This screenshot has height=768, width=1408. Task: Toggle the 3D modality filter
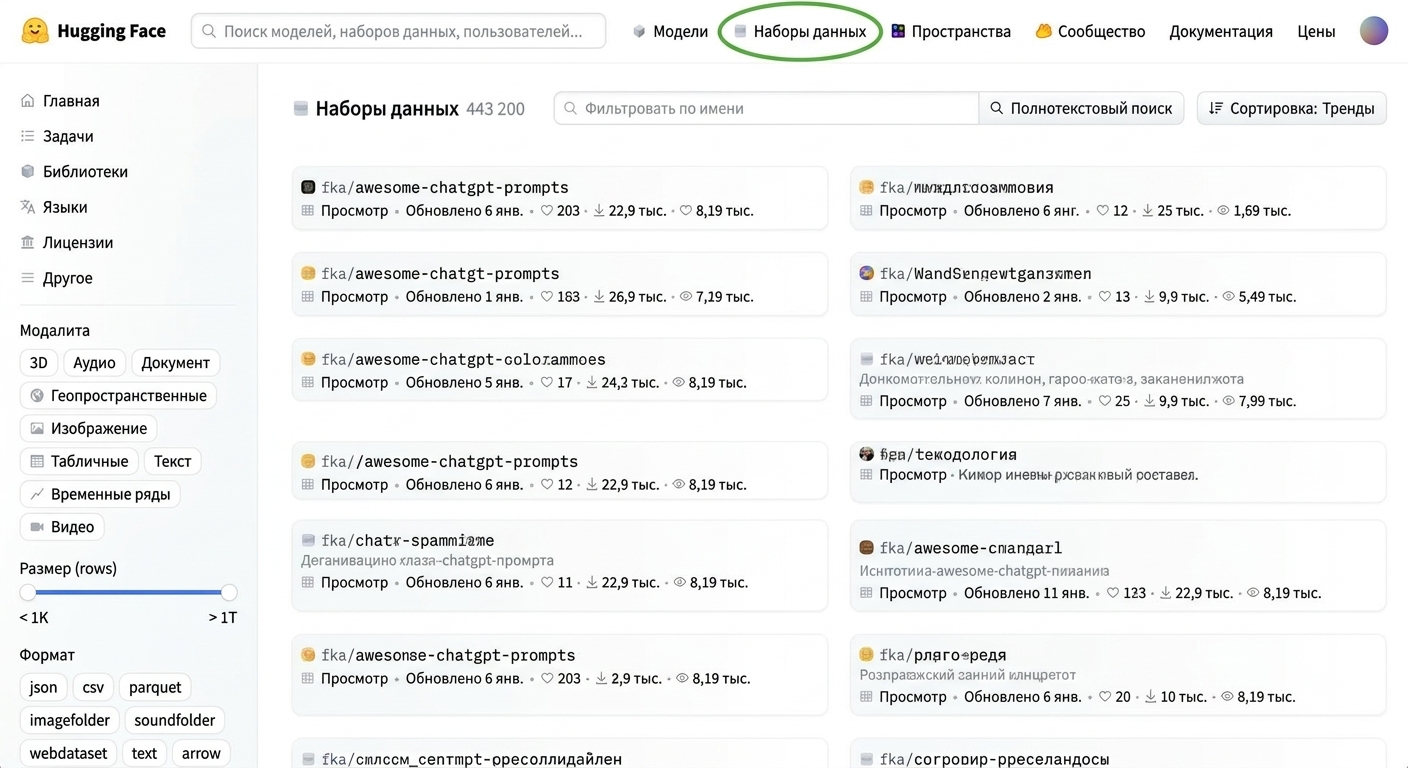pyautogui.click(x=38, y=363)
